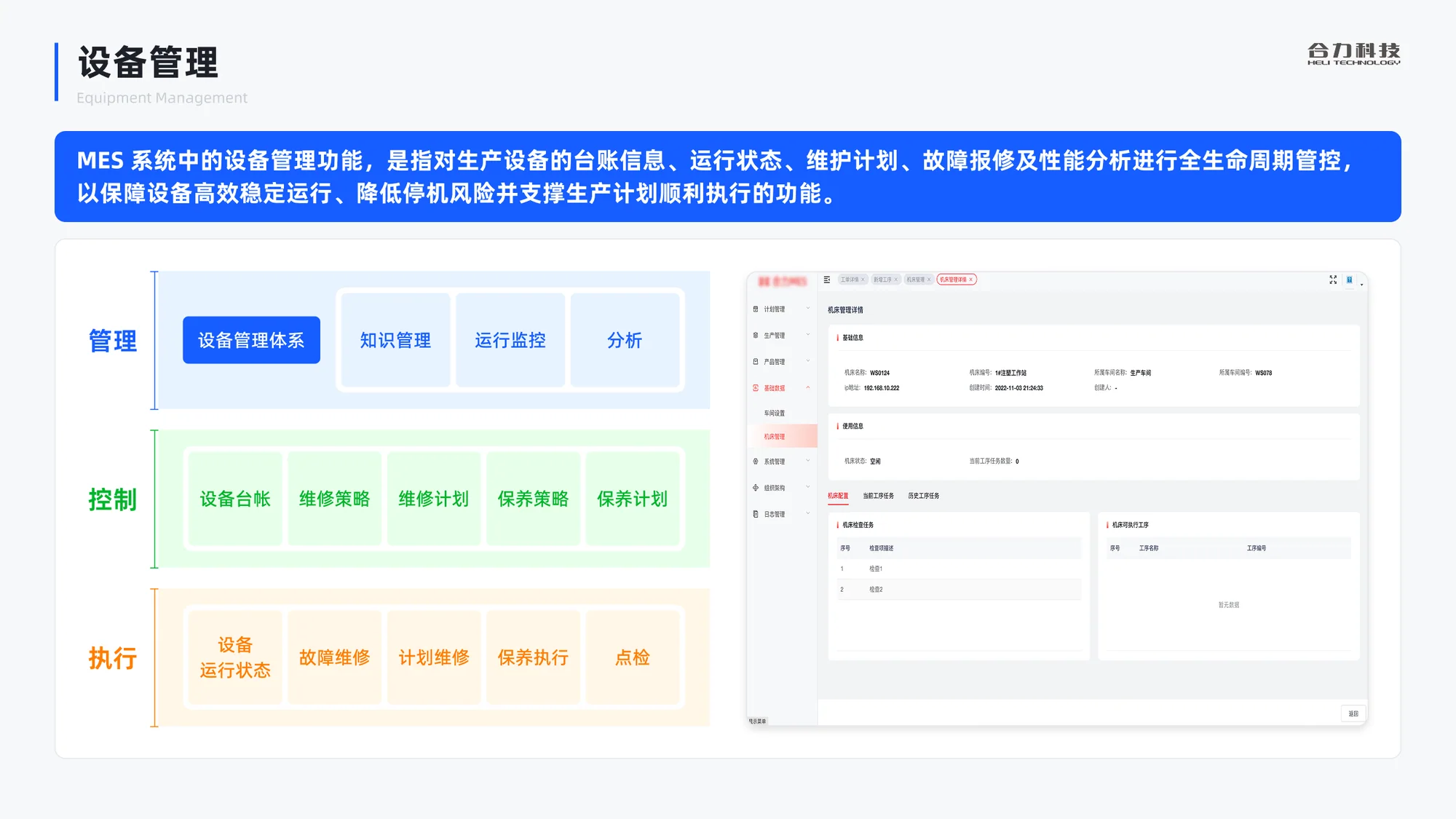Viewport: 1456px width, 819px height.
Task: Click the 维修计划 green box
Action: 434,499
